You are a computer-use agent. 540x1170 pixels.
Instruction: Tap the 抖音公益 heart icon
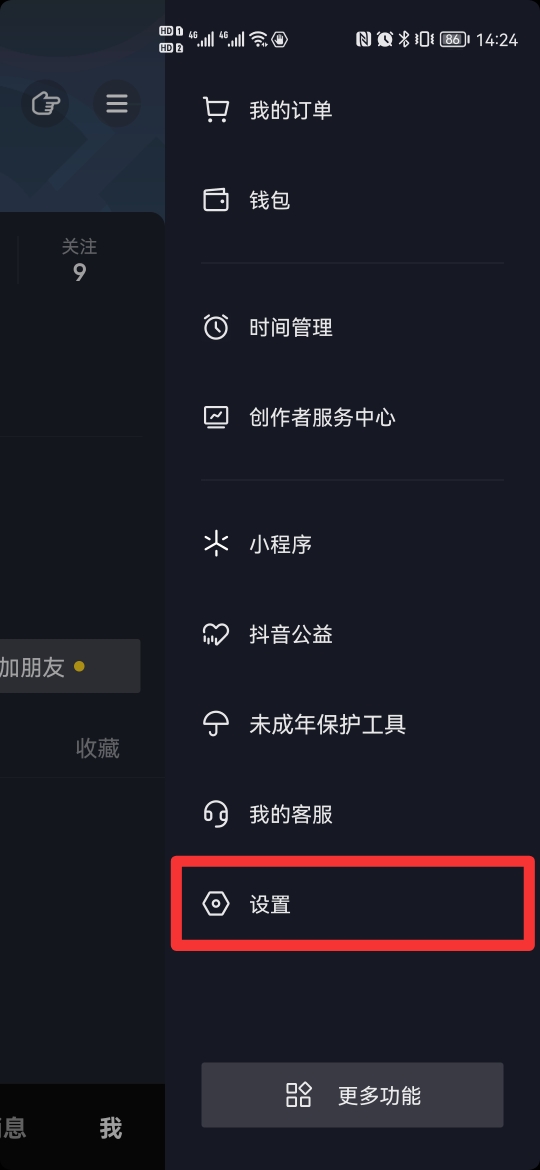pos(216,634)
